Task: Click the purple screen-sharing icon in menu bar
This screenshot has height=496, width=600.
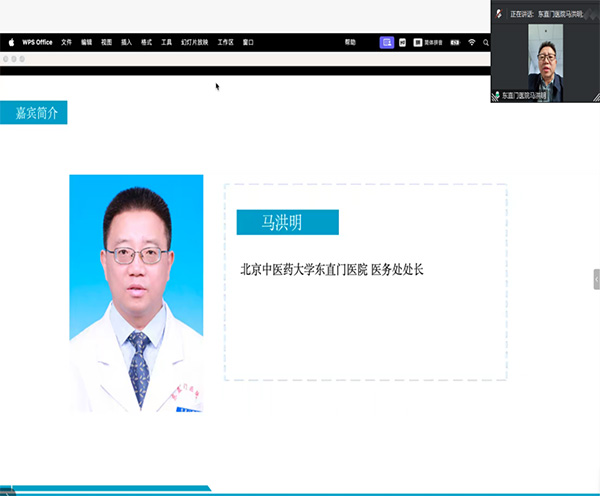Action: [x=387, y=43]
